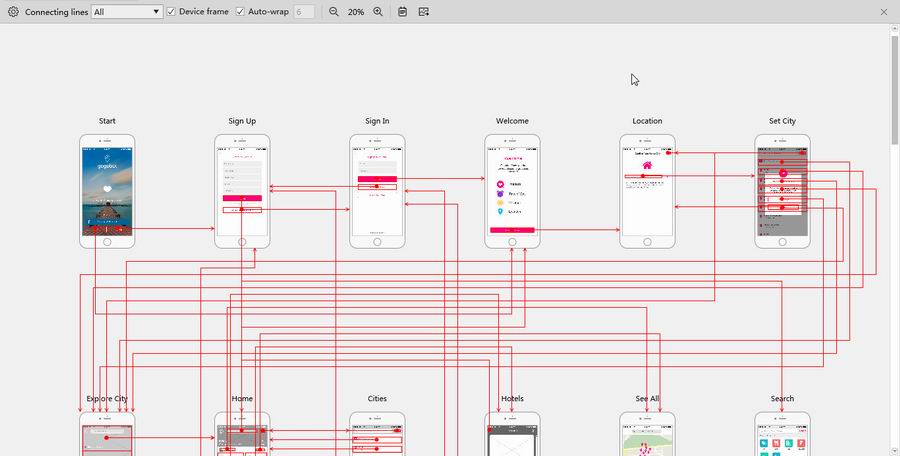Click the Search screen label
Viewport: 900px width, 456px height.
[782, 399]
